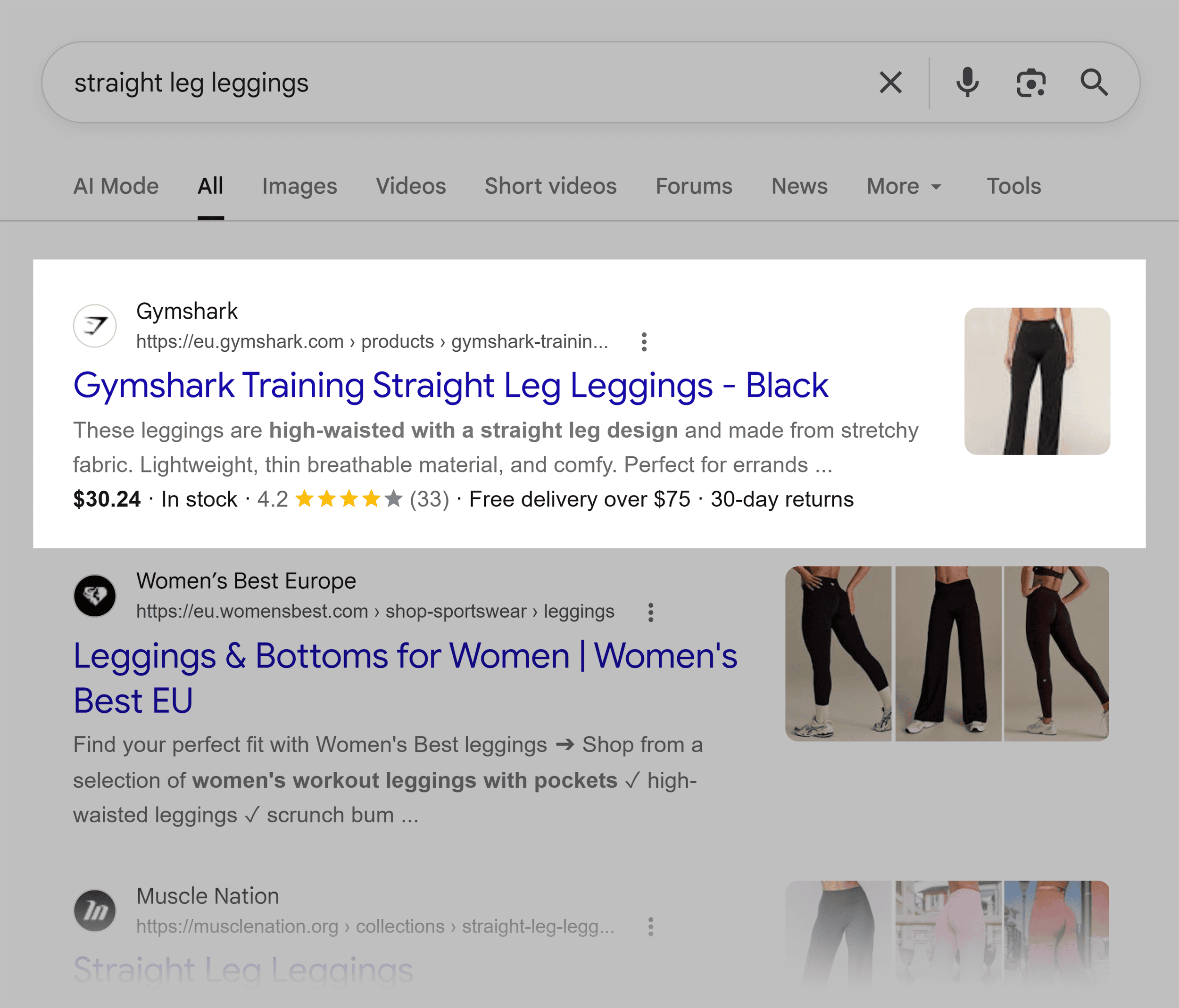Screen dimensions: 1179x1008
Task: Open the three-dot menu for Muscle Nation result
Action: point(651,926)
